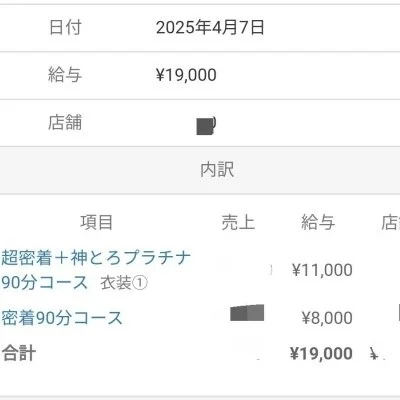This screenshot has width=400, height=400.
Task: Click the ¥11,000 pay amount
Action: click(x=322, y=270)
